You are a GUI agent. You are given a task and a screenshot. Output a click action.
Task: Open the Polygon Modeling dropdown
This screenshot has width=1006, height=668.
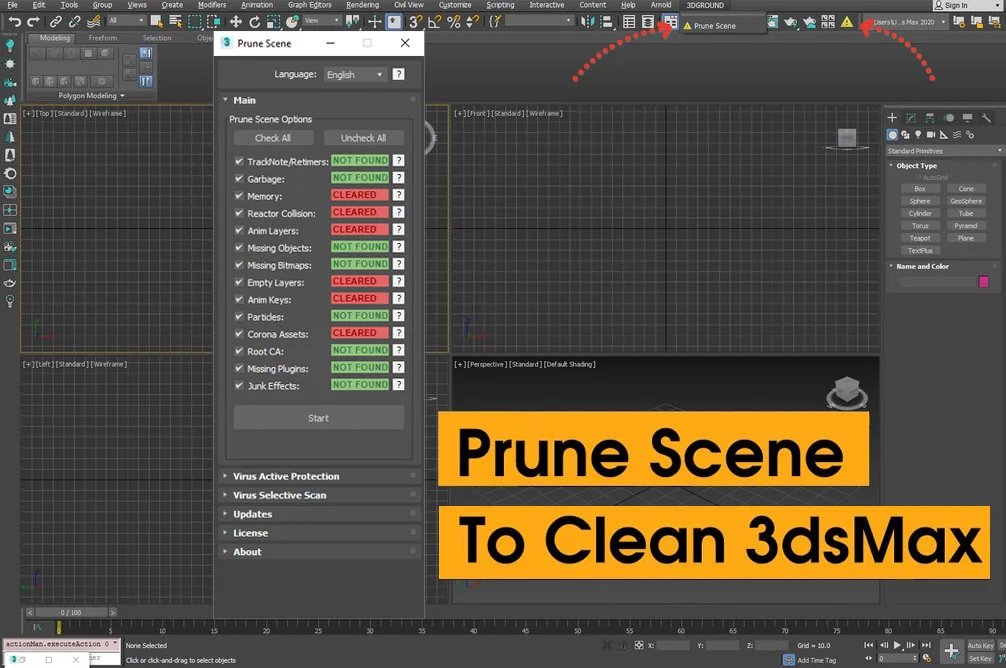pyautogui.click(x=91, y=96)
